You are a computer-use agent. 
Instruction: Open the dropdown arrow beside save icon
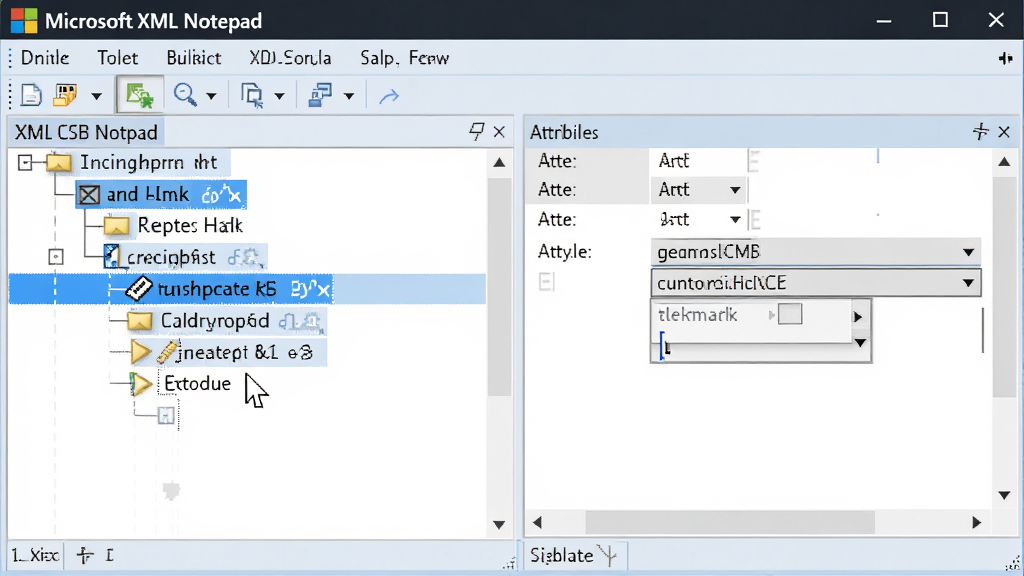click(x=97, y=97)
